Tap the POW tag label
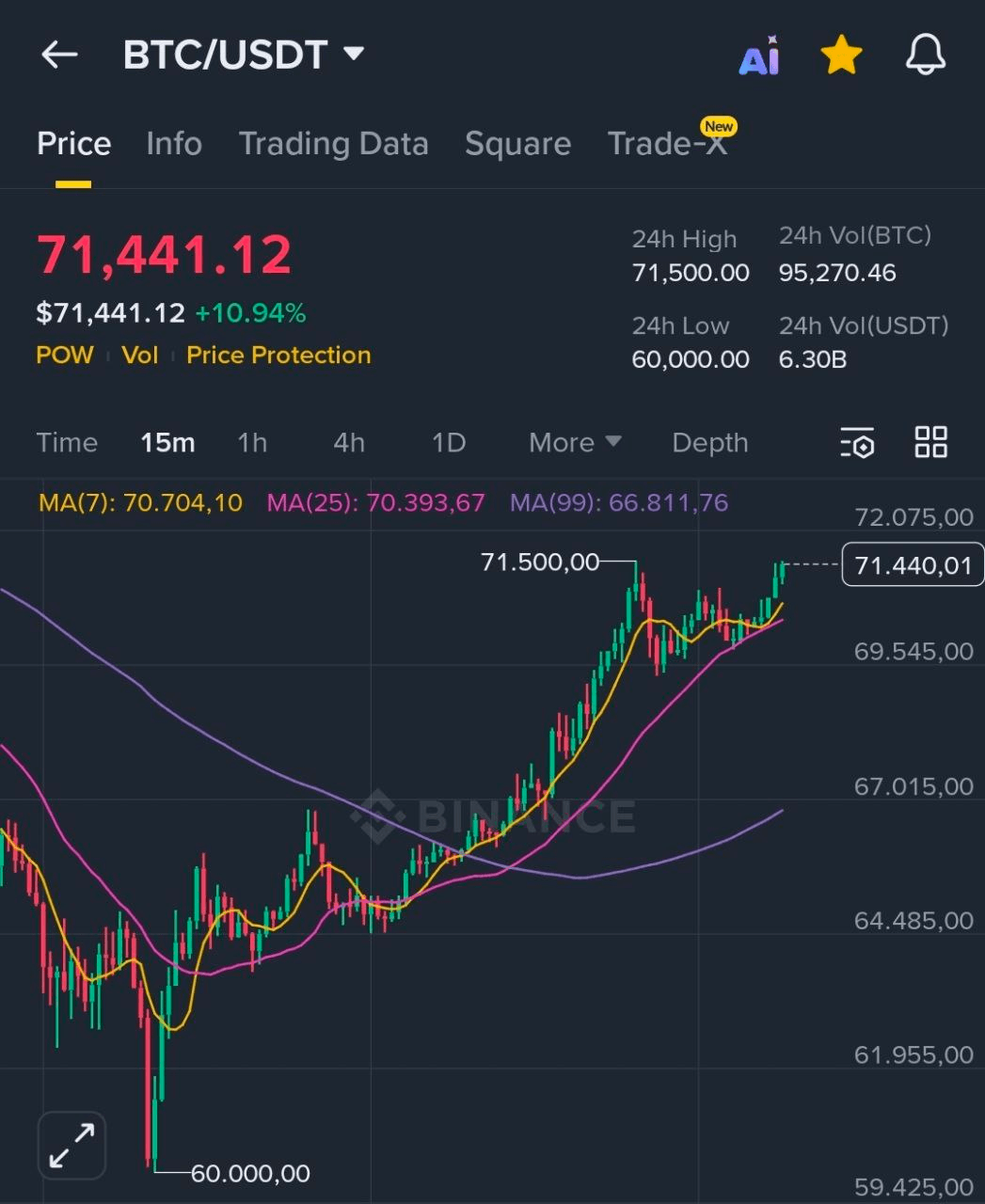Image resolution: width=985 pixels, height=1204 pixels. point(64,355)
